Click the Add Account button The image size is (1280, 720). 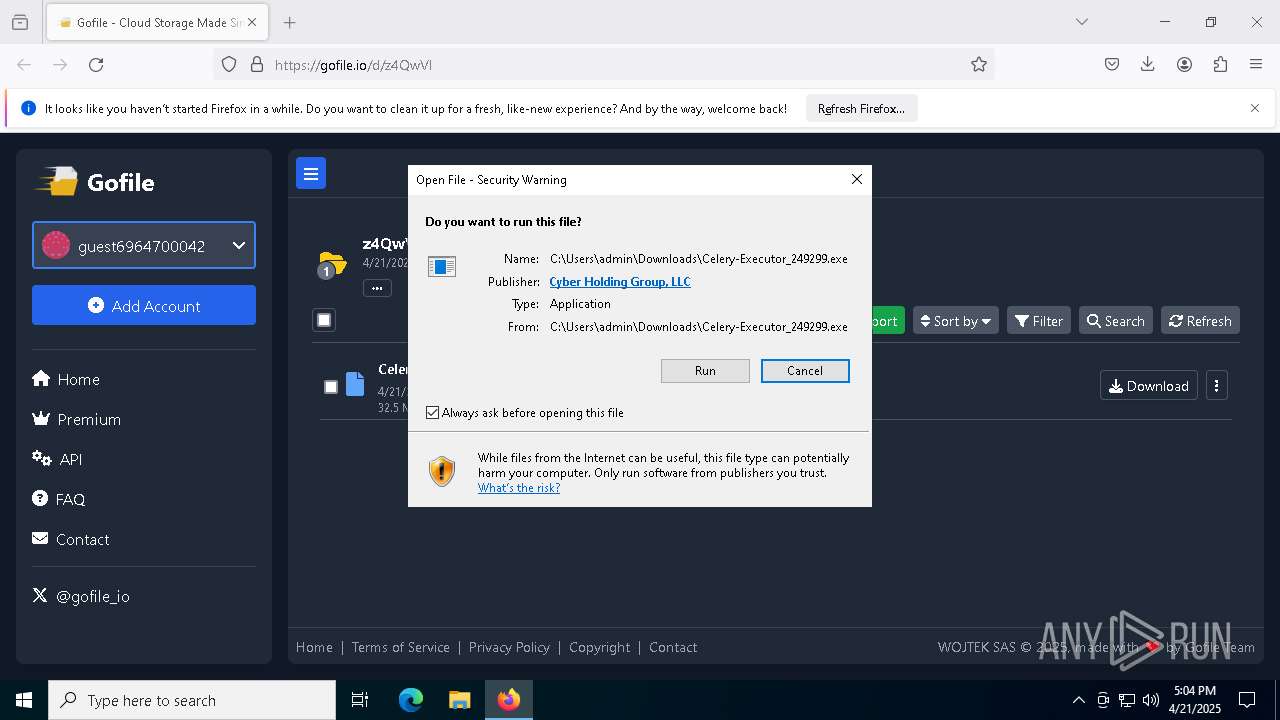coord(144,305)
